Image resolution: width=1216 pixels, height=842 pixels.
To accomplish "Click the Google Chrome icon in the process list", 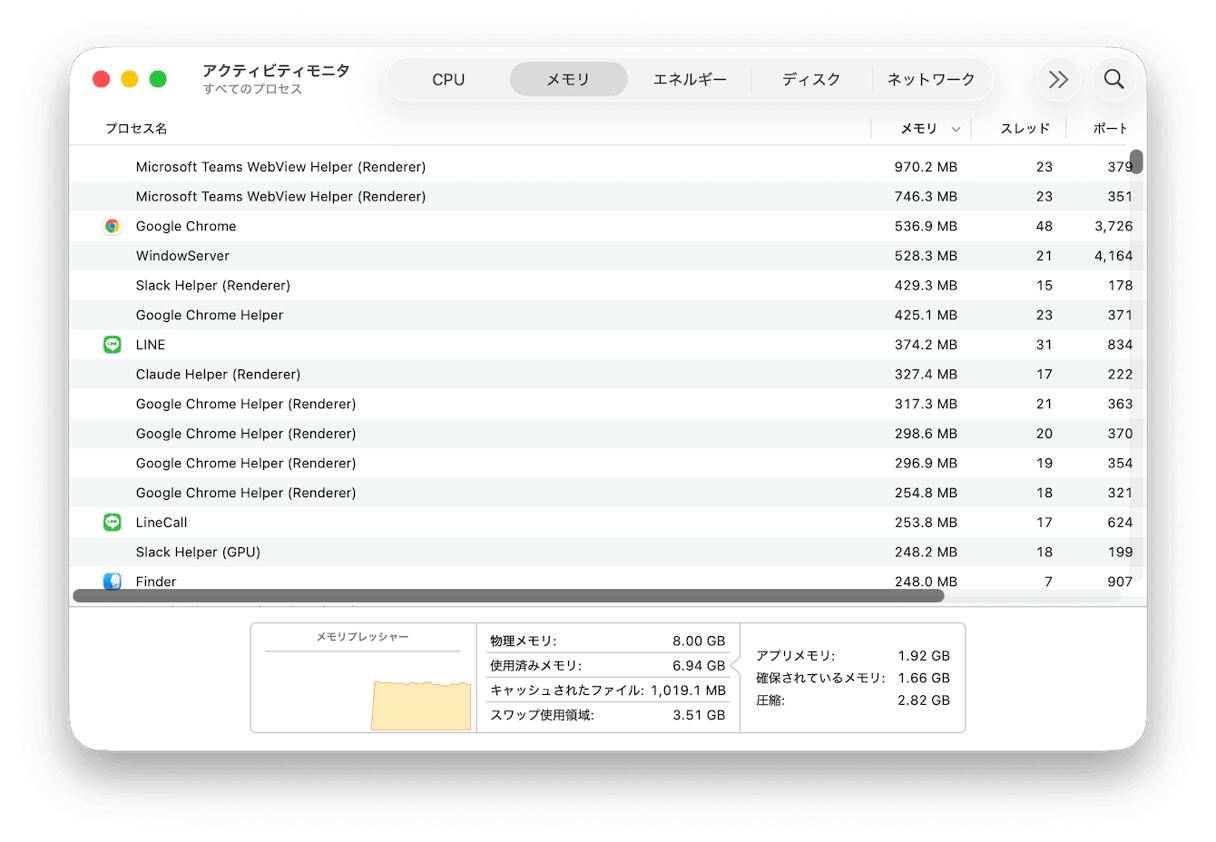I will point(111,226).
